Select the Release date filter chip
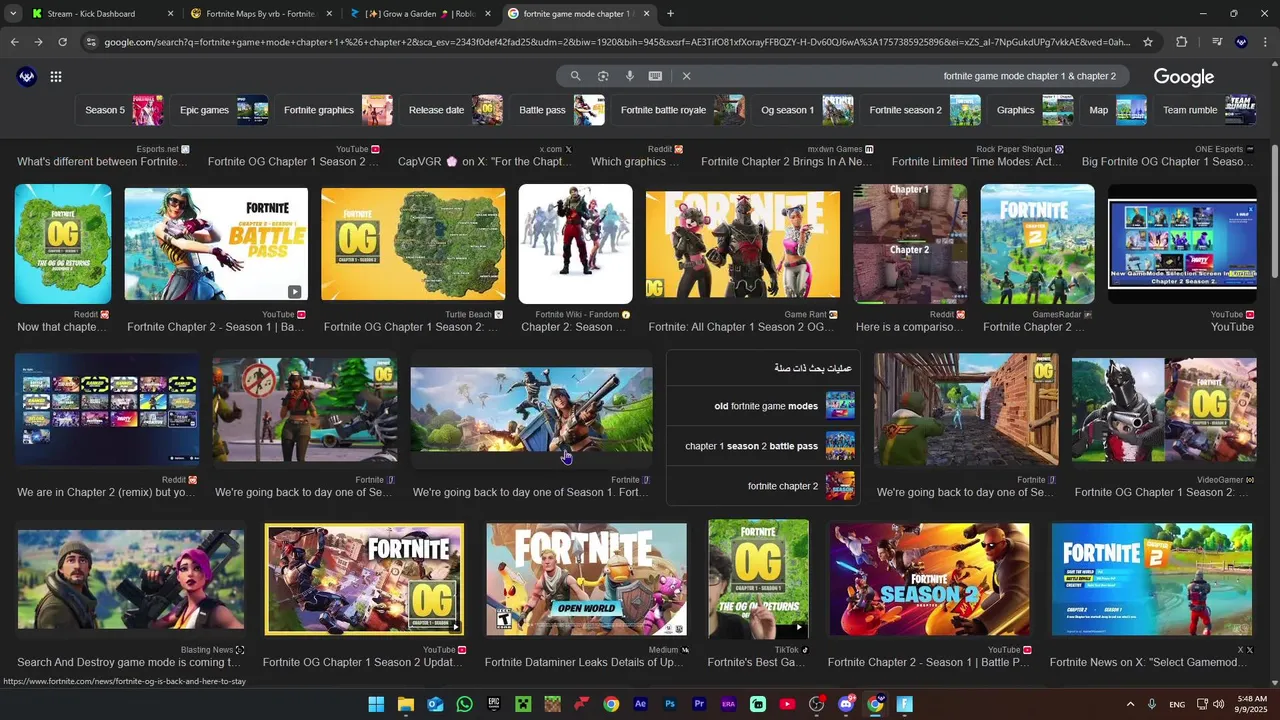1280x720 pixels. (451, 110)
